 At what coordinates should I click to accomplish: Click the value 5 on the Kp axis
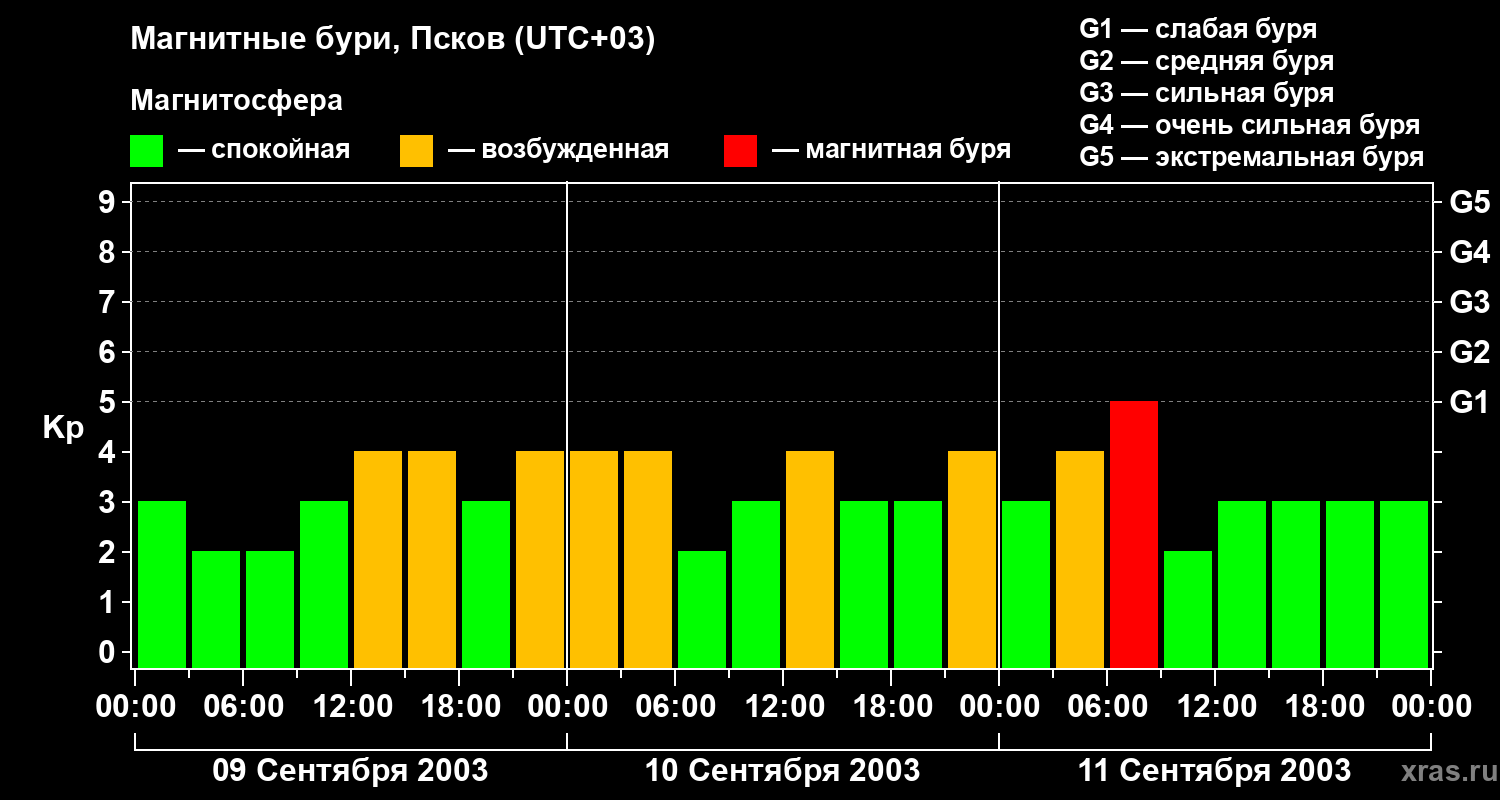coord(109,402)
